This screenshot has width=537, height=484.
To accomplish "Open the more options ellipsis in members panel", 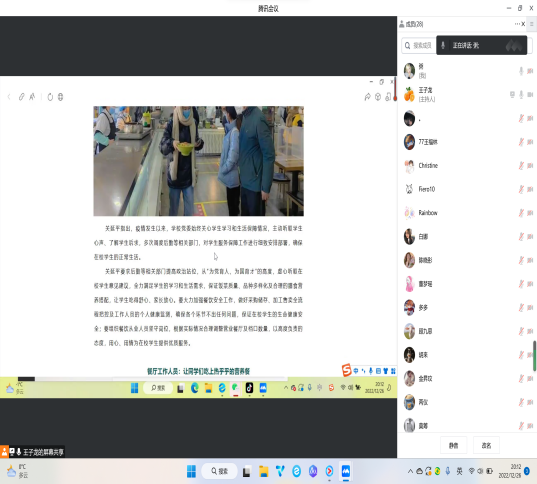I will coord(517,24).
